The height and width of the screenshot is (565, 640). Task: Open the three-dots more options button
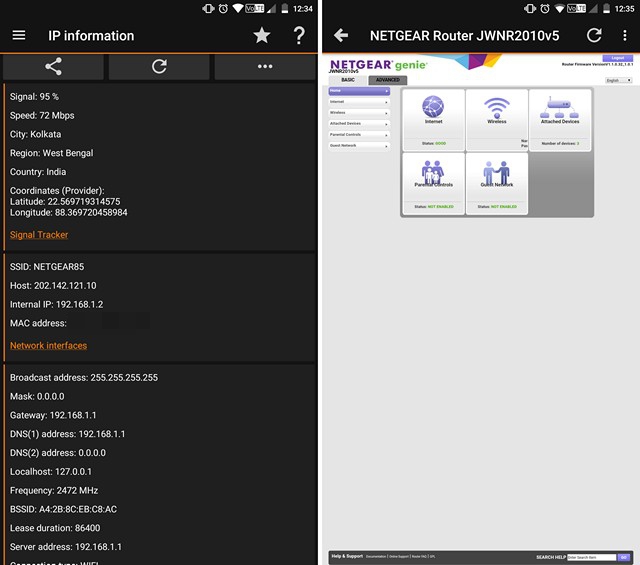coord(265,67)
